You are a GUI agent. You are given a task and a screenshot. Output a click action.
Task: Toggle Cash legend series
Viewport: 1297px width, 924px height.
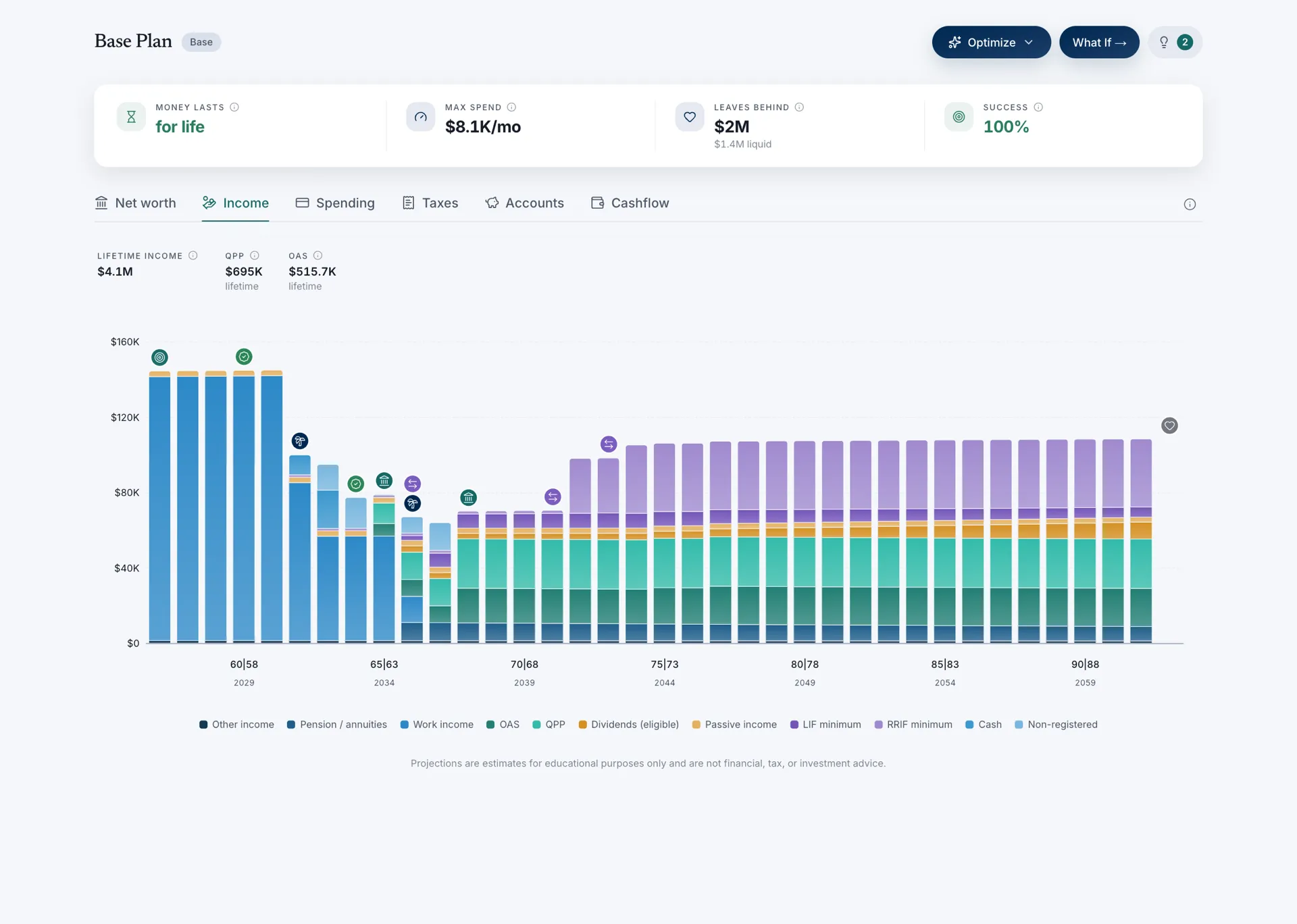pyautogui.click(x=984, y=725)
